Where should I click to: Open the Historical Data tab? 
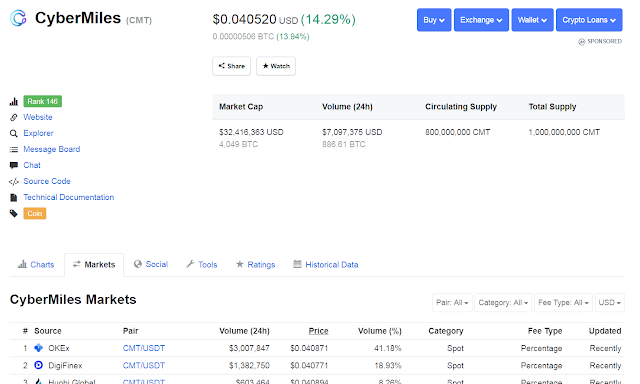pyautogui.click(x=326, y=264)
